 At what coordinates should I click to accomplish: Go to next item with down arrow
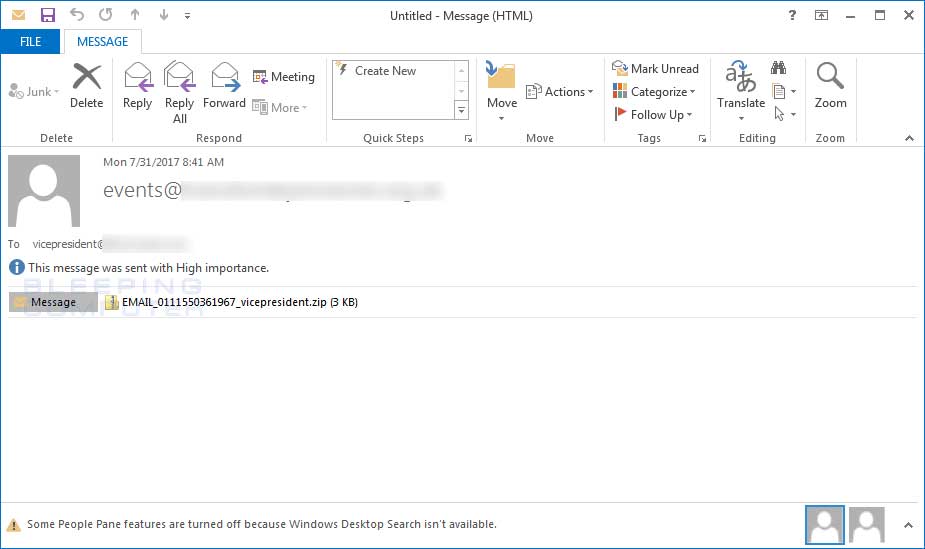click(x=163, y=15)
